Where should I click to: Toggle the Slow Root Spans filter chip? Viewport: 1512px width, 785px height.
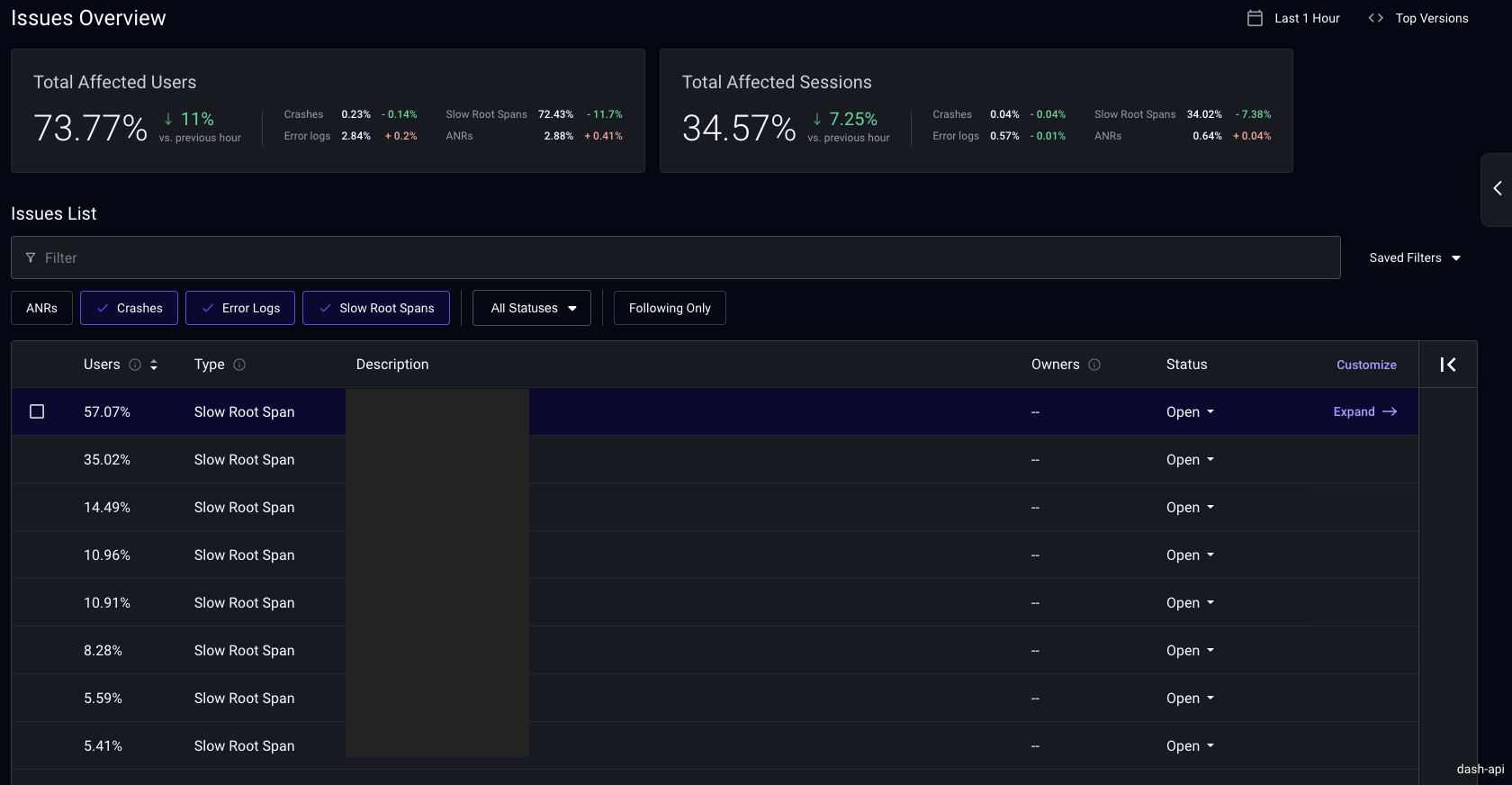376,308
